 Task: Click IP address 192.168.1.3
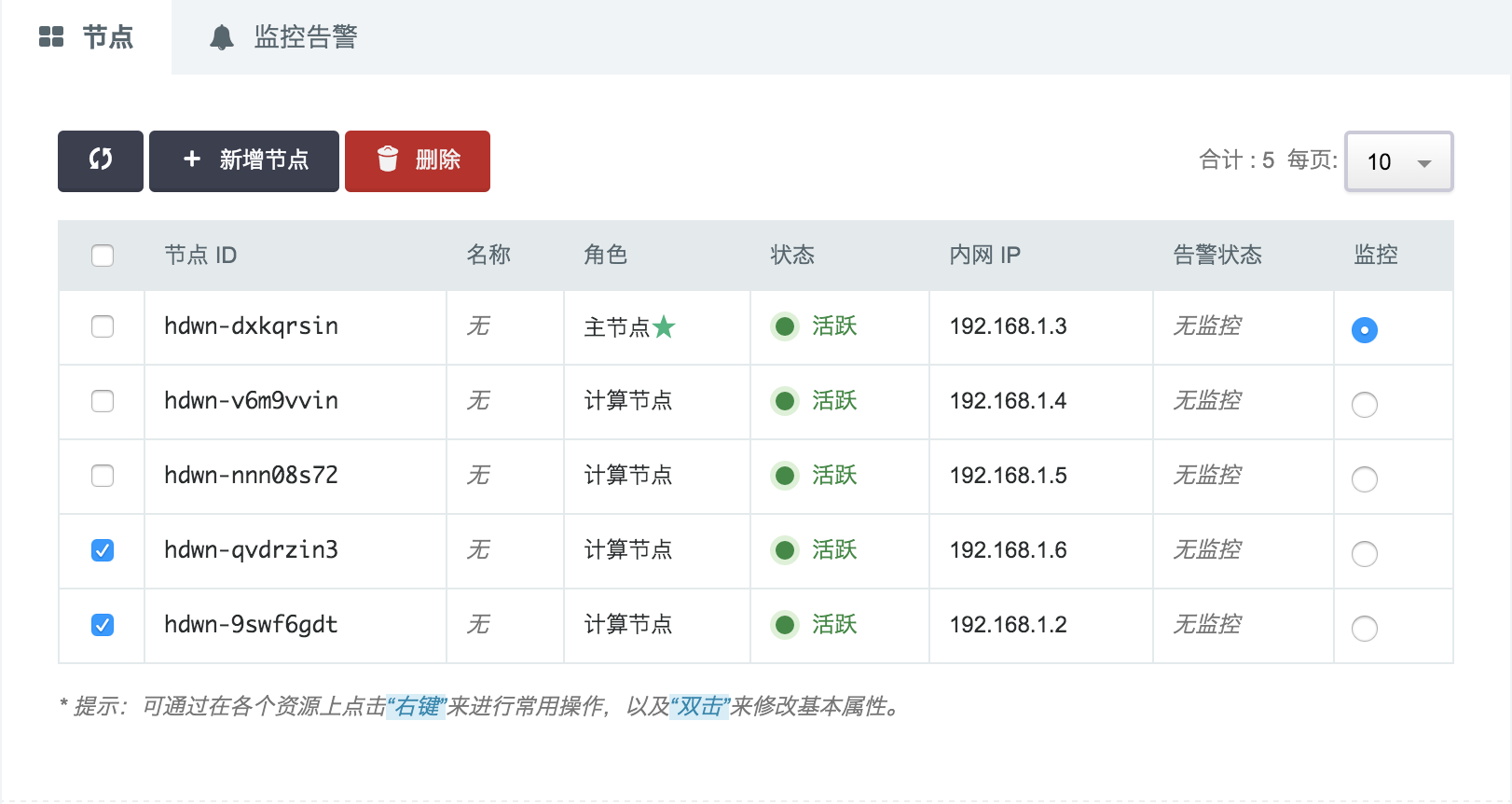(x=1008, y=326)
